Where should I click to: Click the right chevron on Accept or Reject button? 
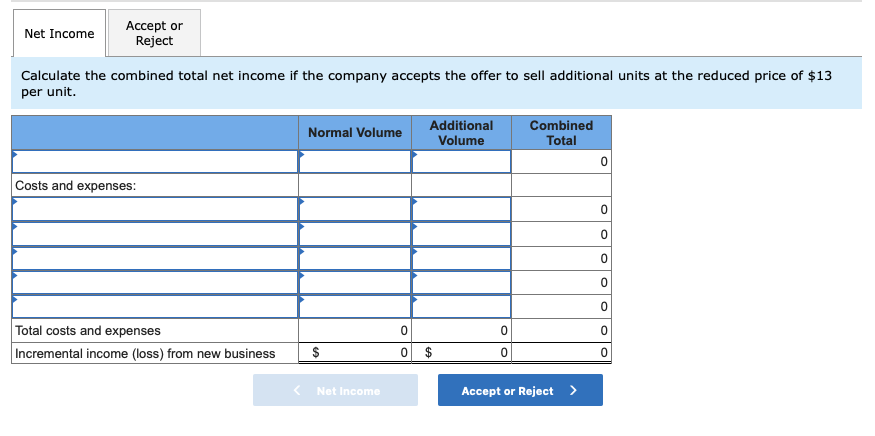click(573, 390)
